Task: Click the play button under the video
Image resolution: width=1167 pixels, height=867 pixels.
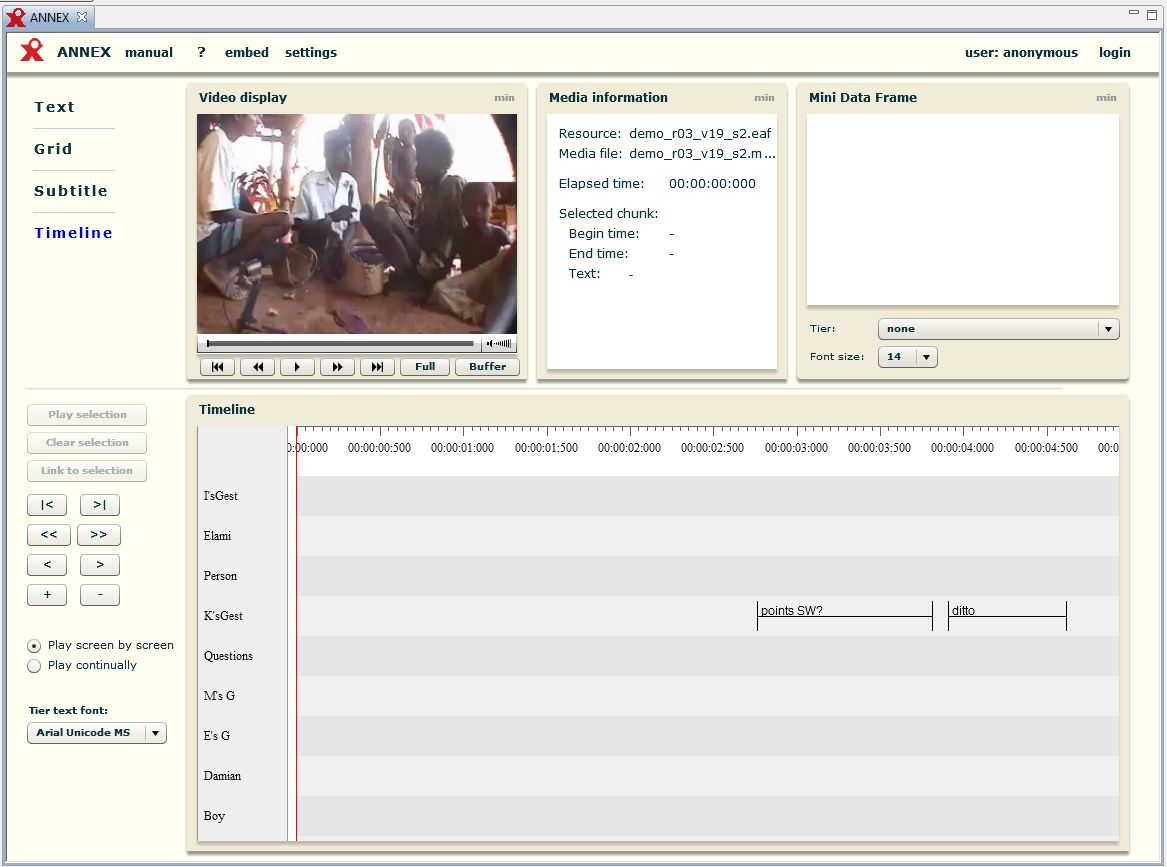Action: click(x=297, y=367)
